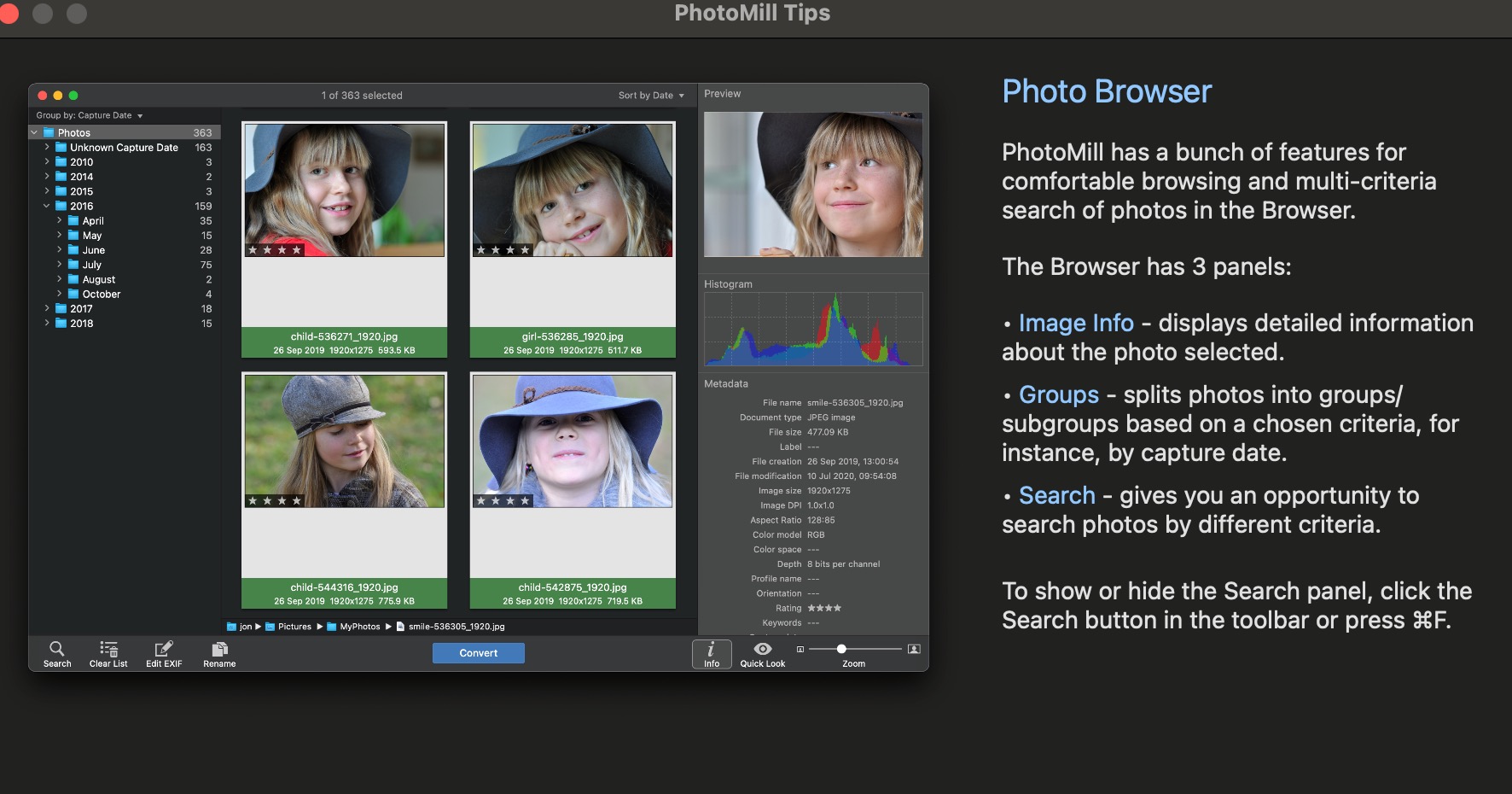Click star rating on child-542875 thumbnail

point(503,501)
